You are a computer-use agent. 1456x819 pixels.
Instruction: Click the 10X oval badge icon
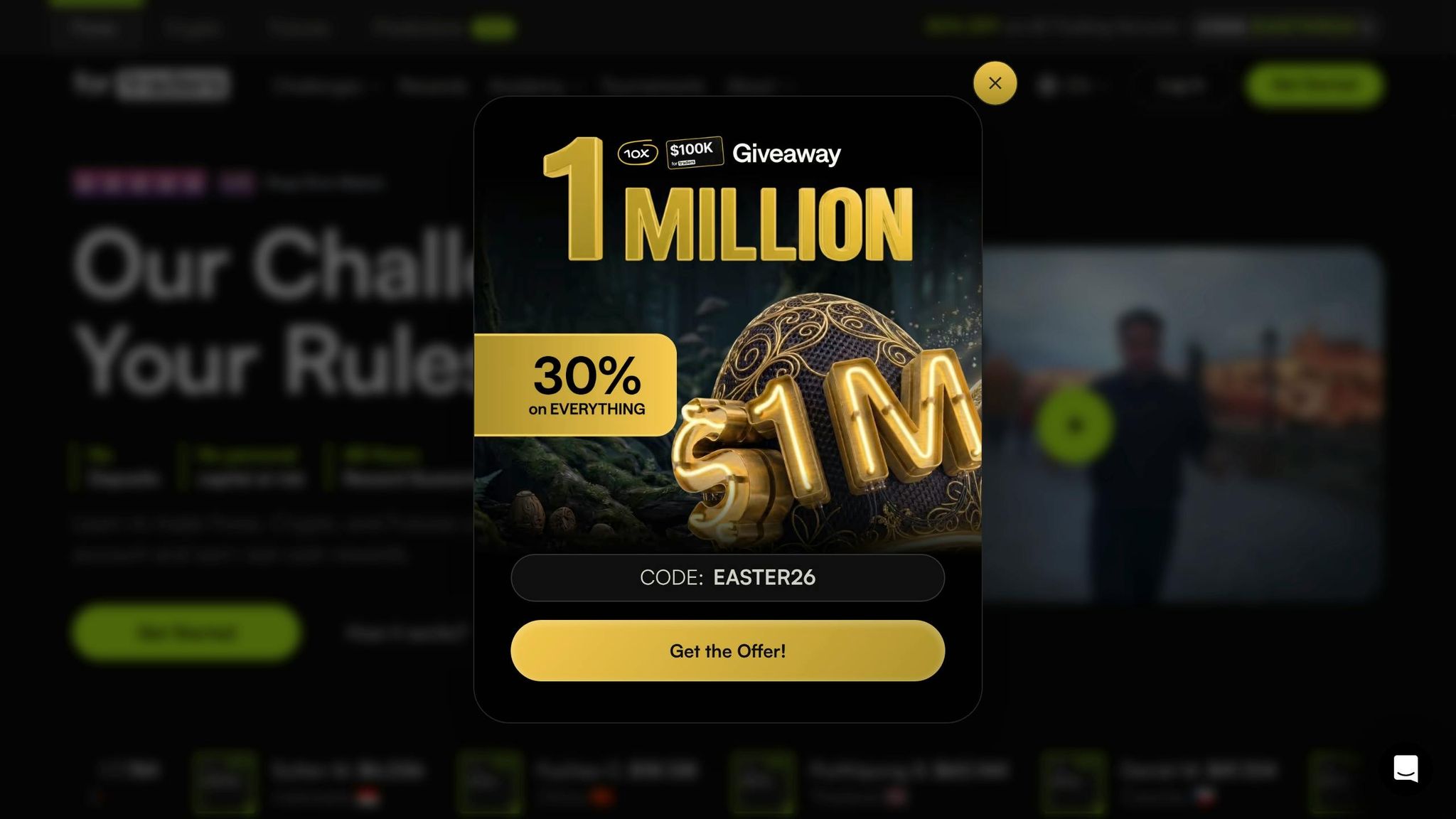[x=637, y=153]
